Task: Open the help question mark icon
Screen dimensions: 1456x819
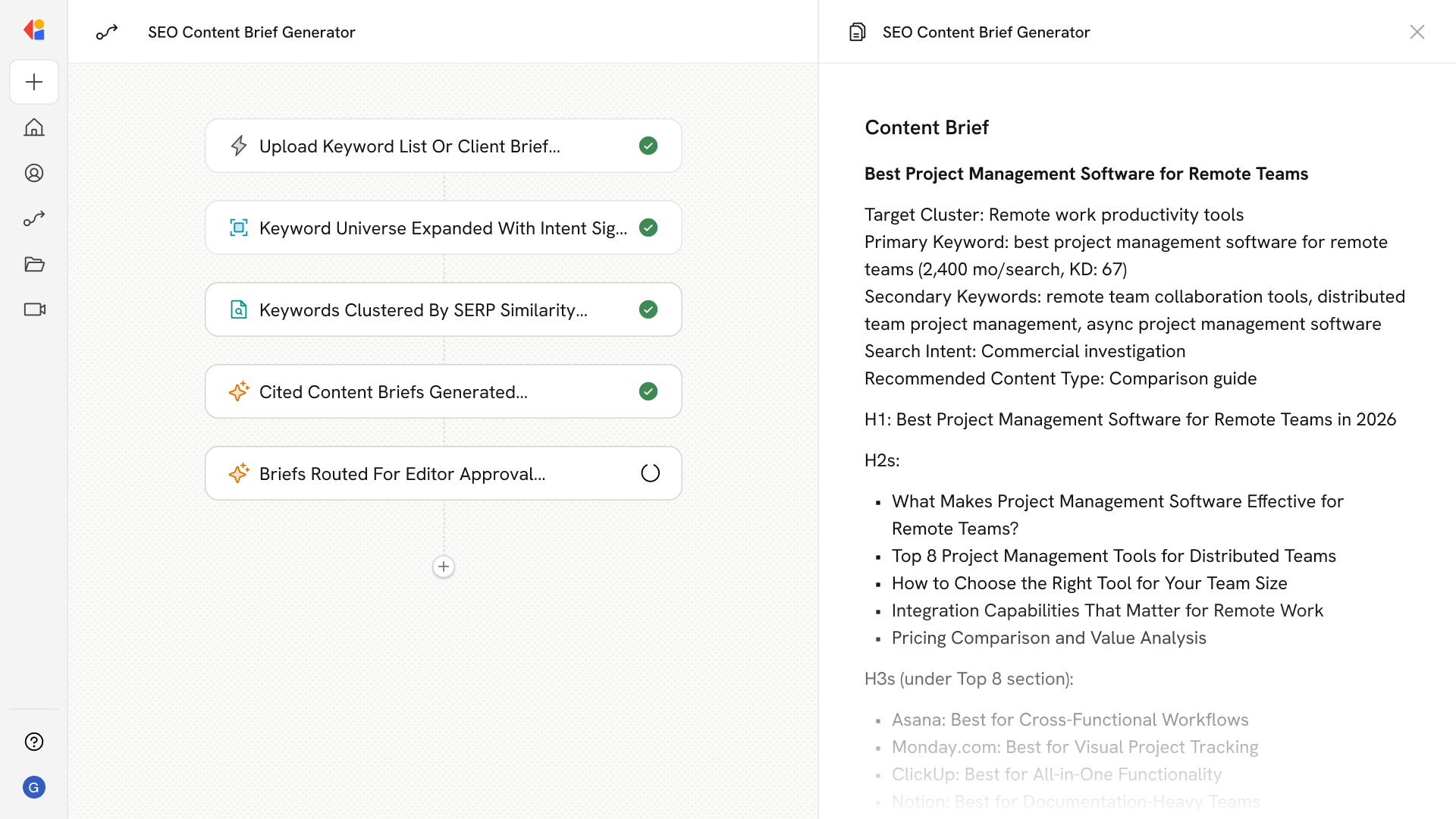Action: pos(34,742)
